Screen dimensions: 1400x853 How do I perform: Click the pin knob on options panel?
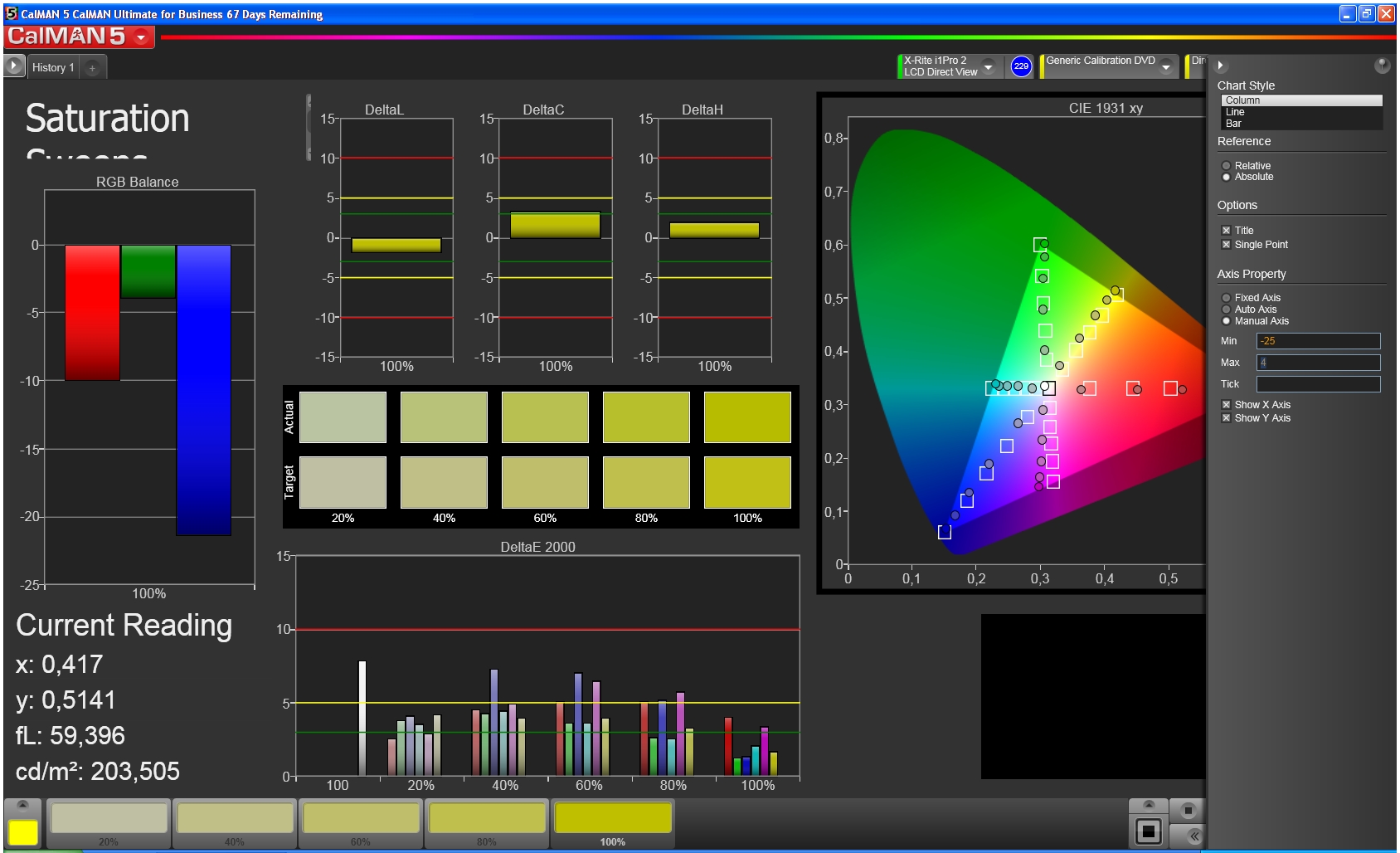click(x=1382, y=66)
